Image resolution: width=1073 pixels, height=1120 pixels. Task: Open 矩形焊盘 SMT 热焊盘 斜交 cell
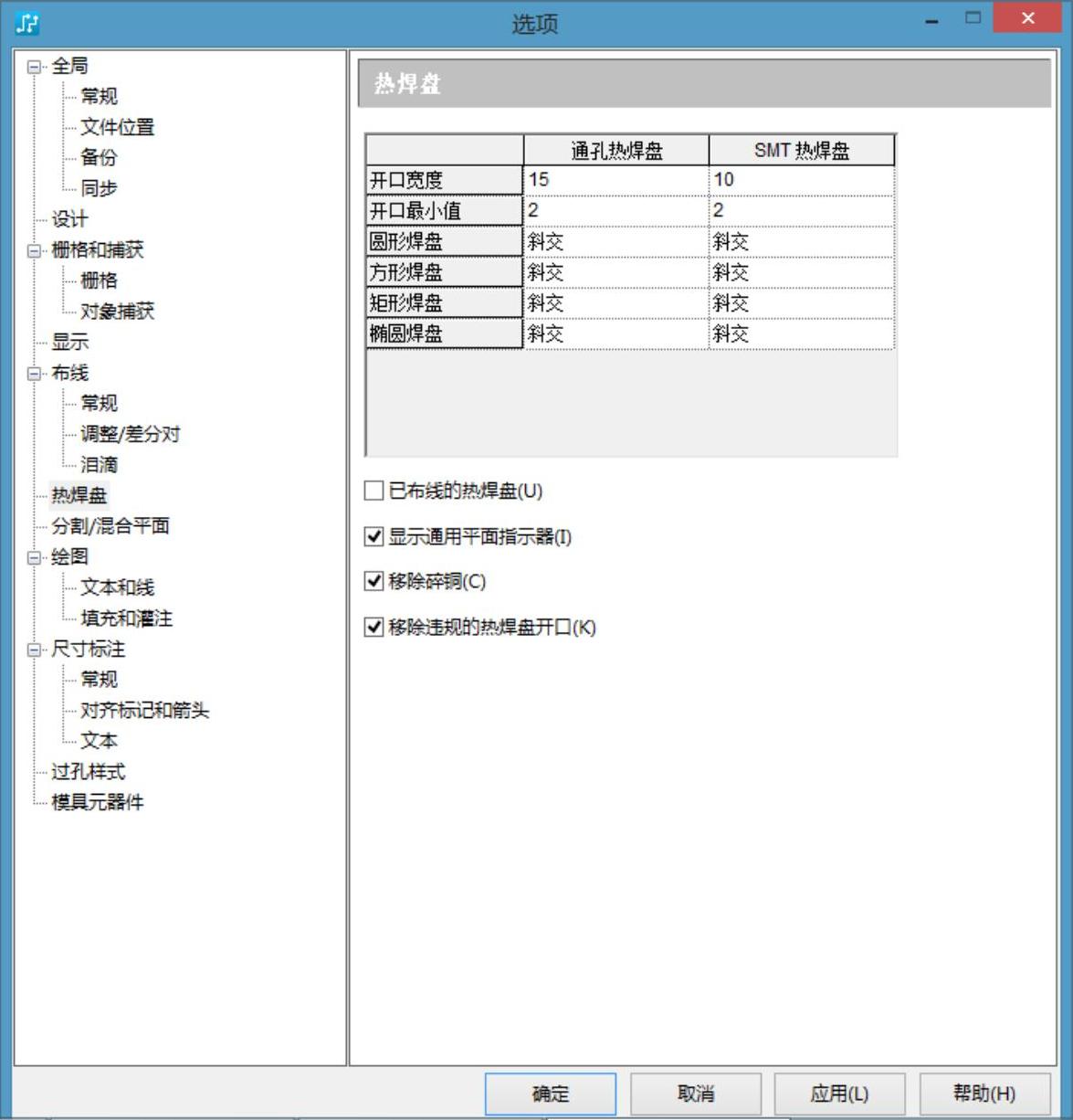tap(802, 303)
